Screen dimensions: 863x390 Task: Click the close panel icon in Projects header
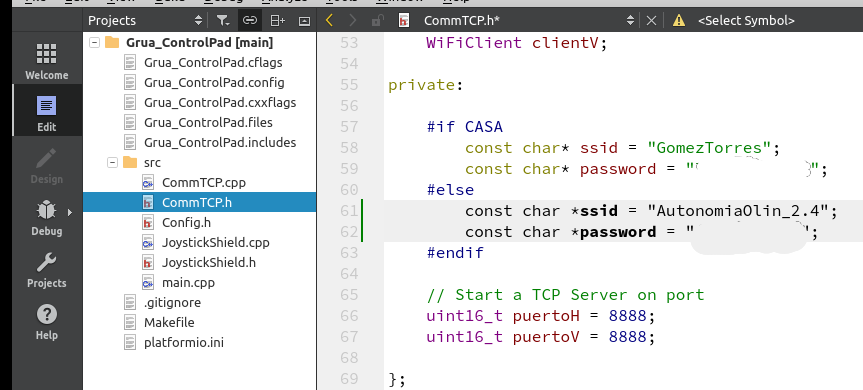(304, 21)
